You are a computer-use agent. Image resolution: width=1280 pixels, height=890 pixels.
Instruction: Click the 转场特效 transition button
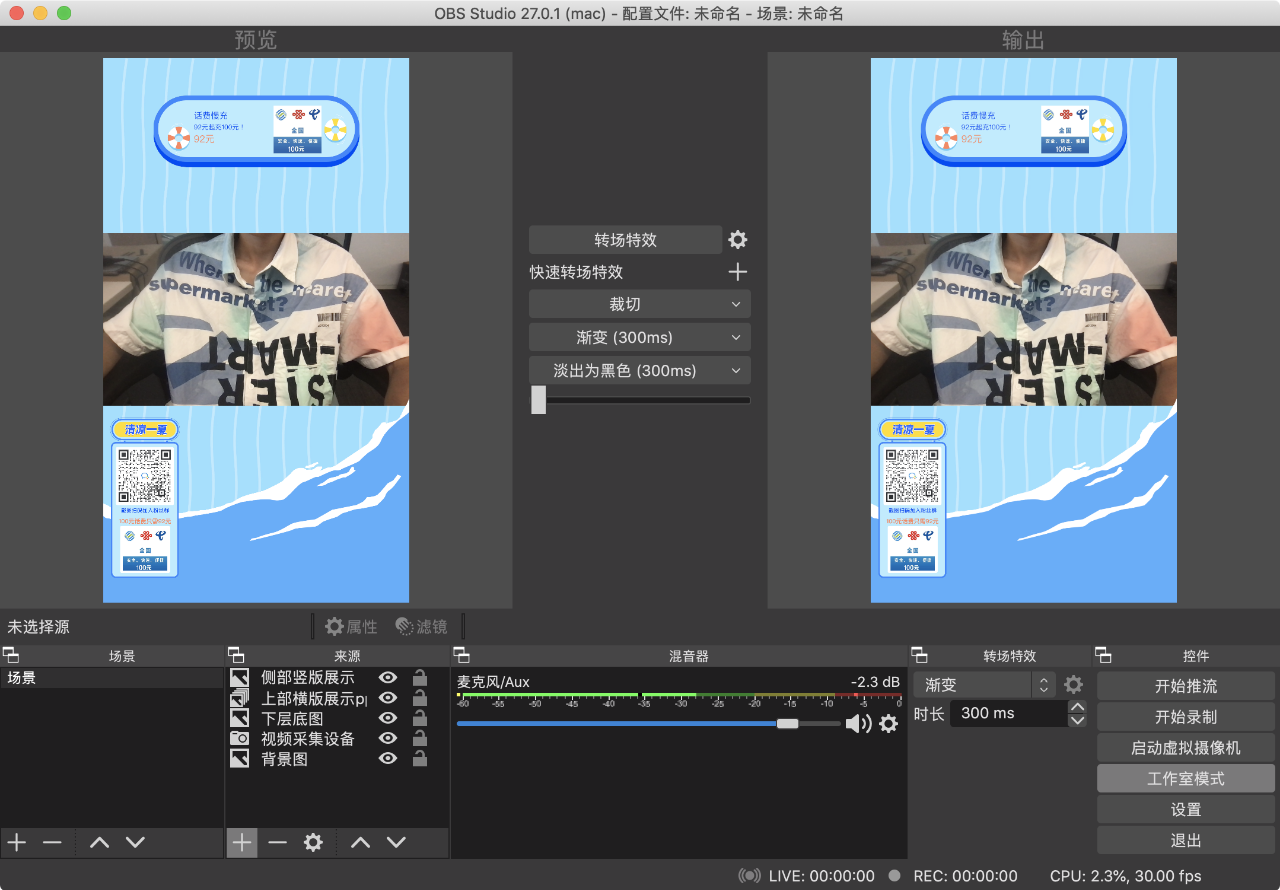pos(625,240)
